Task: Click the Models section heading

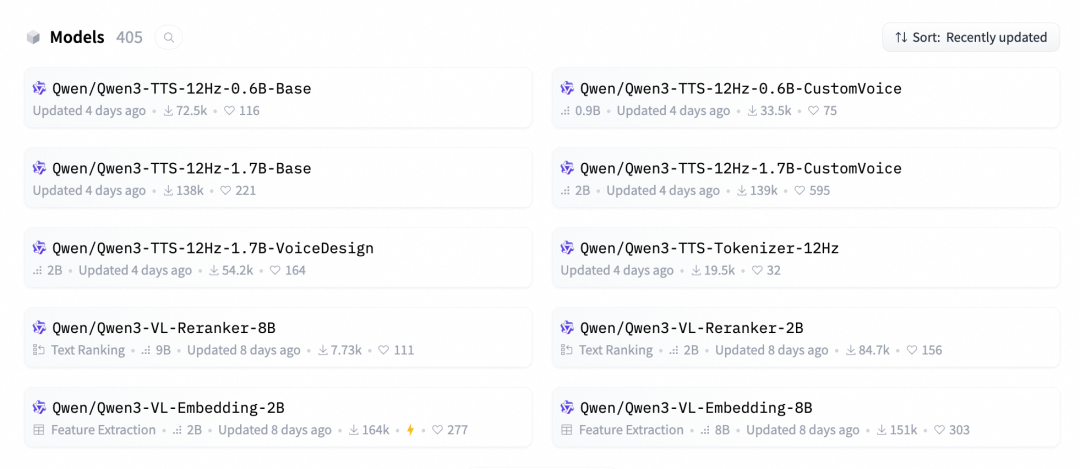Action: click(77, 38)
